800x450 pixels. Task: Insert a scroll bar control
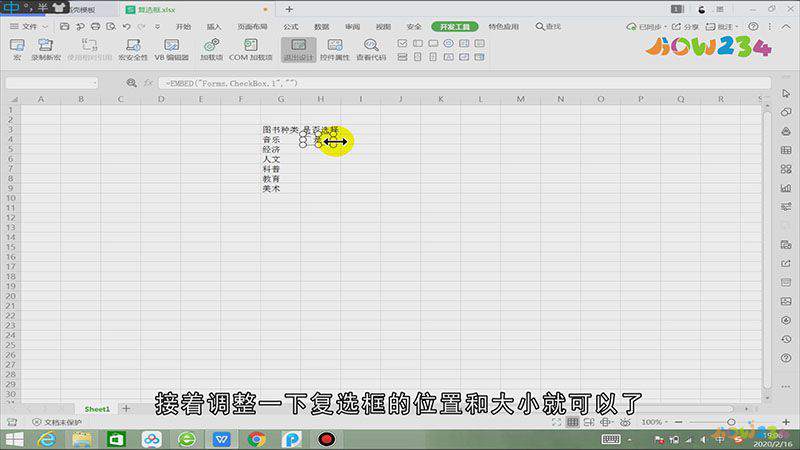433,57
